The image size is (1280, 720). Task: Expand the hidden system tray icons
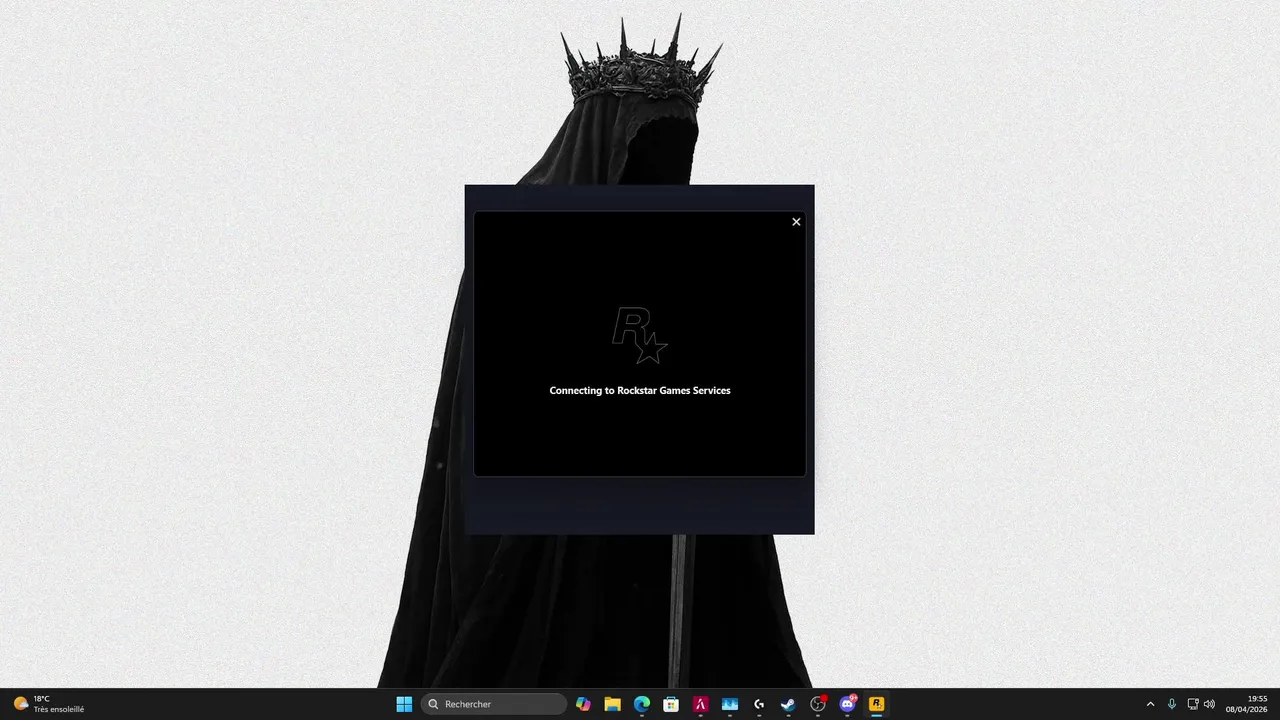click(1150, 704)
